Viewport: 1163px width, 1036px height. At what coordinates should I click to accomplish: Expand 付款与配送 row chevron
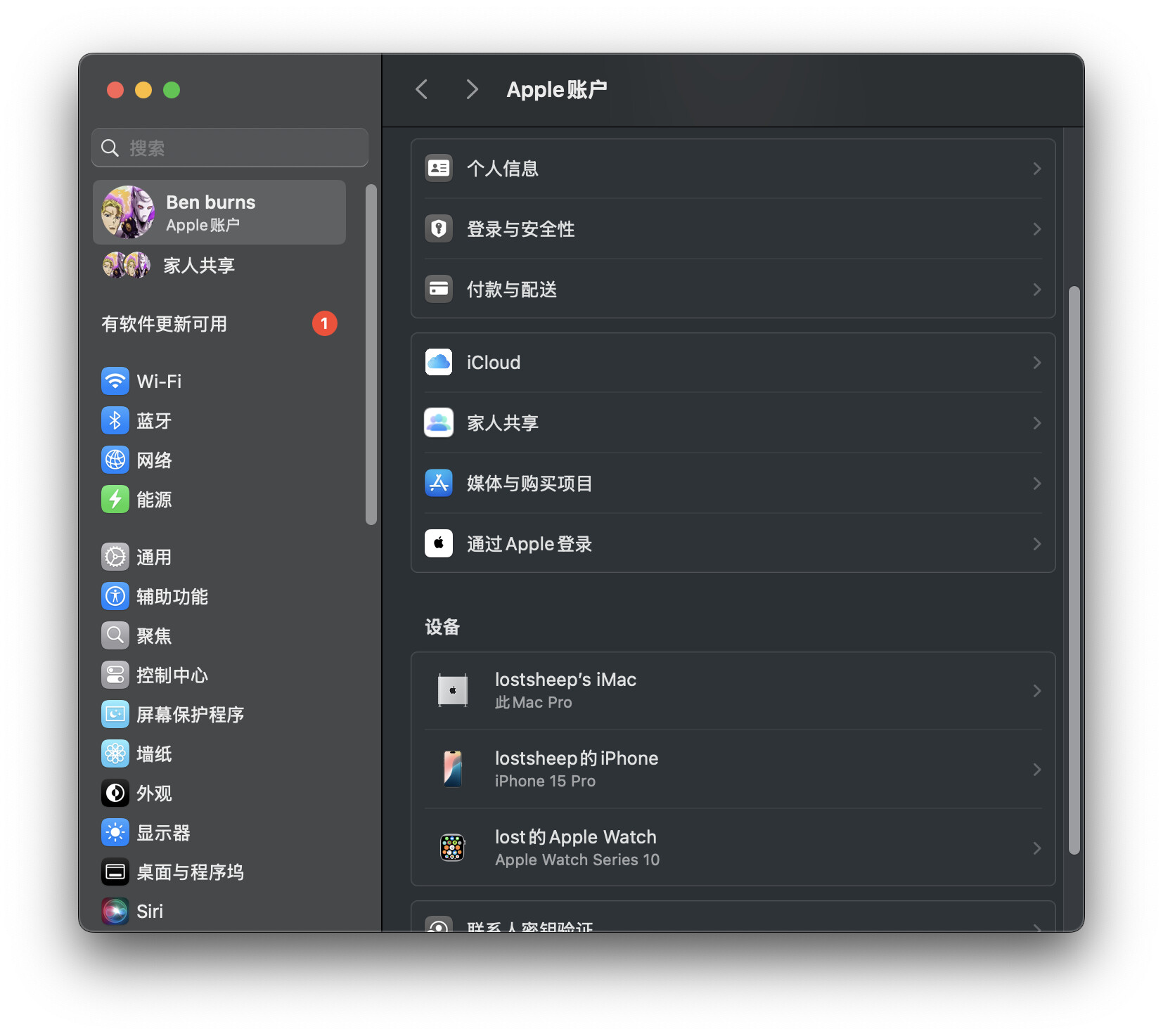[1037, 290]
